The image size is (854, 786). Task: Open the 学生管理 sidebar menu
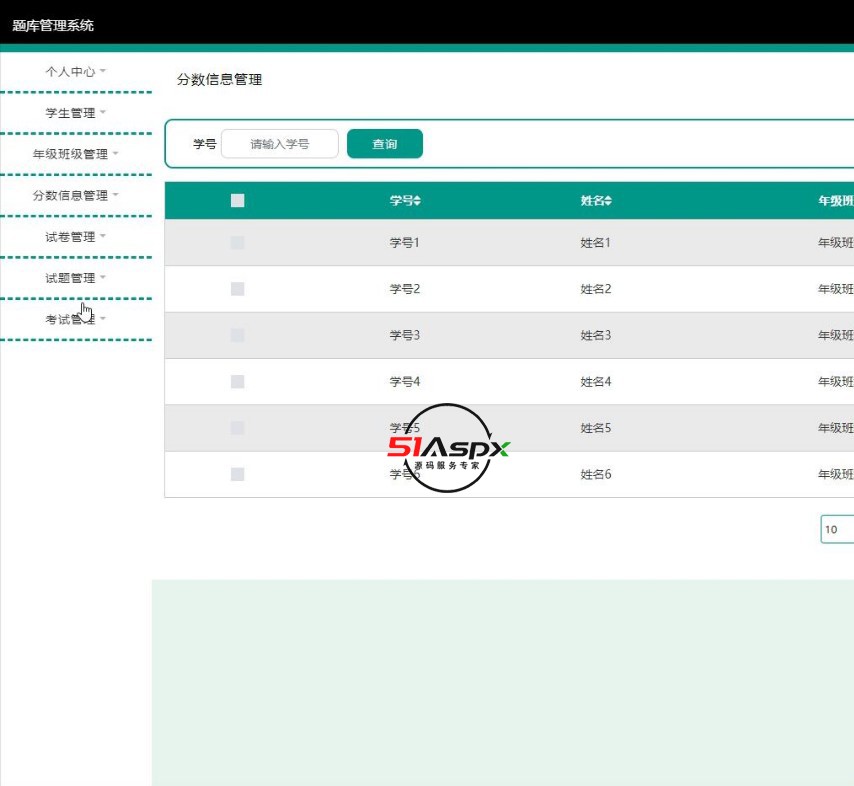point(75,113)
